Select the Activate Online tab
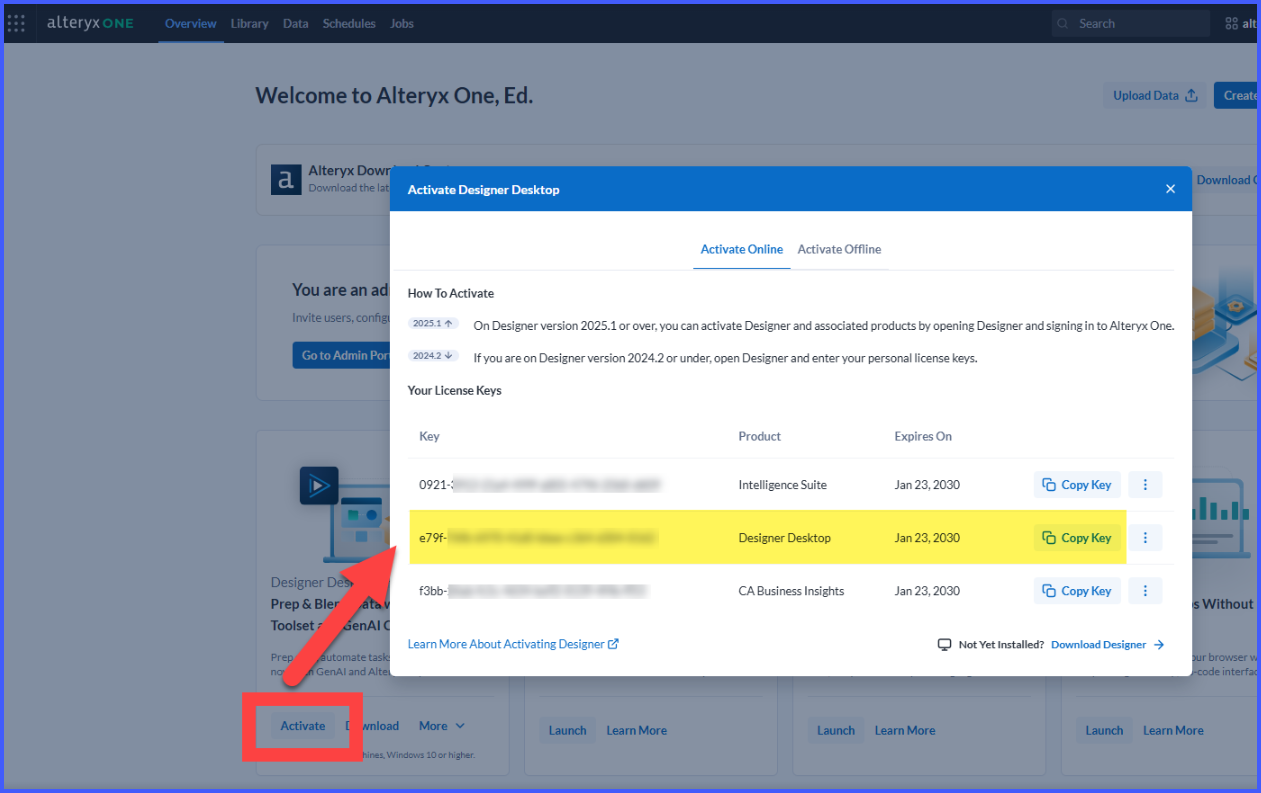1261x793 pixels. (742, 249)
